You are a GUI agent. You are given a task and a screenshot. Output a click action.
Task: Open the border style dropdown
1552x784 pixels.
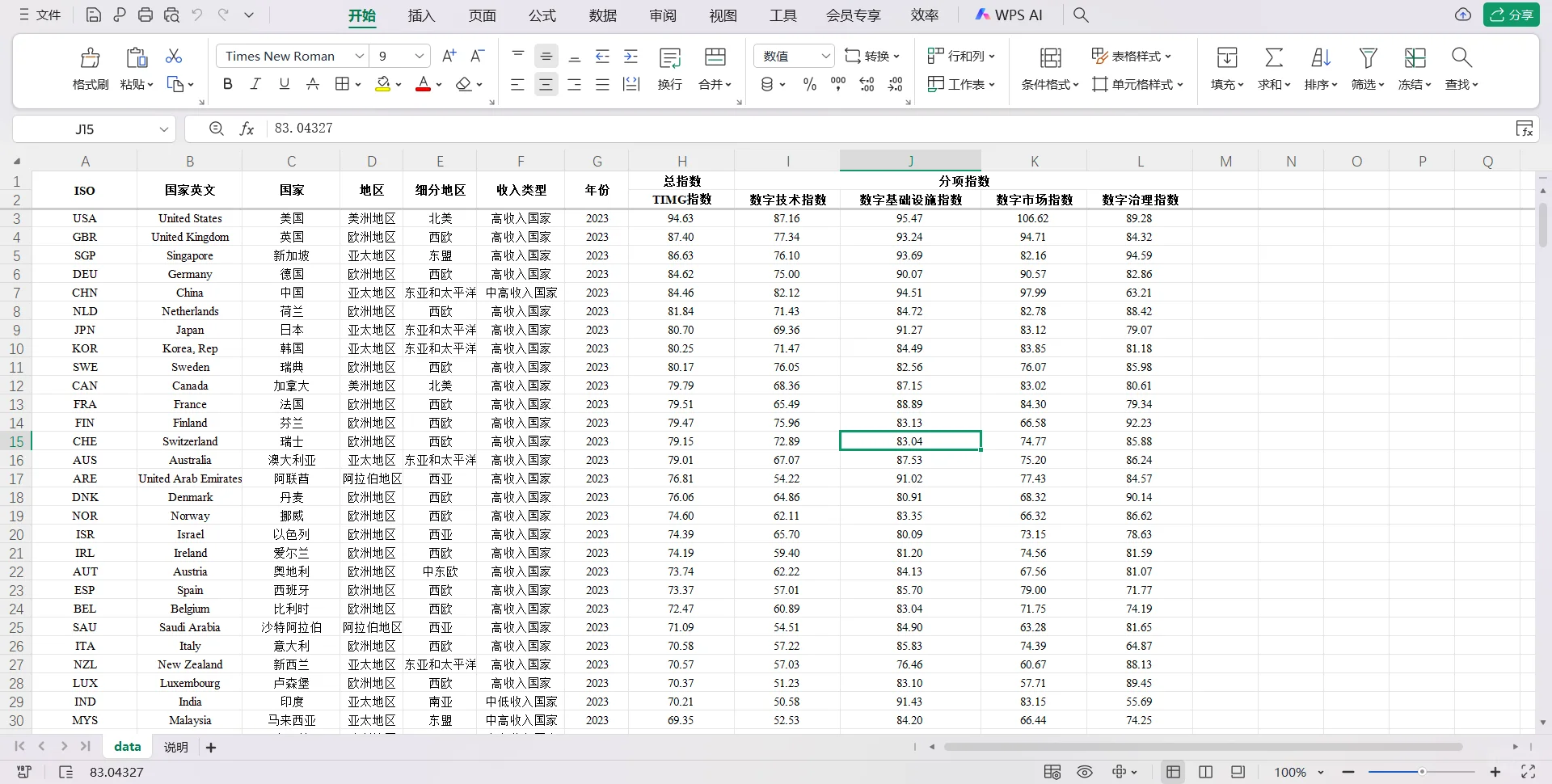[x=347, y=83]
